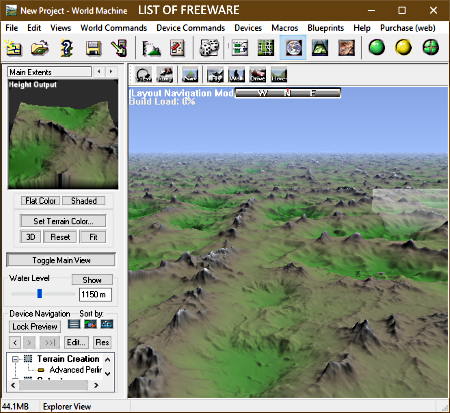Click the third Sort by icon
The image size is (450, 413).
coord(107,324)
